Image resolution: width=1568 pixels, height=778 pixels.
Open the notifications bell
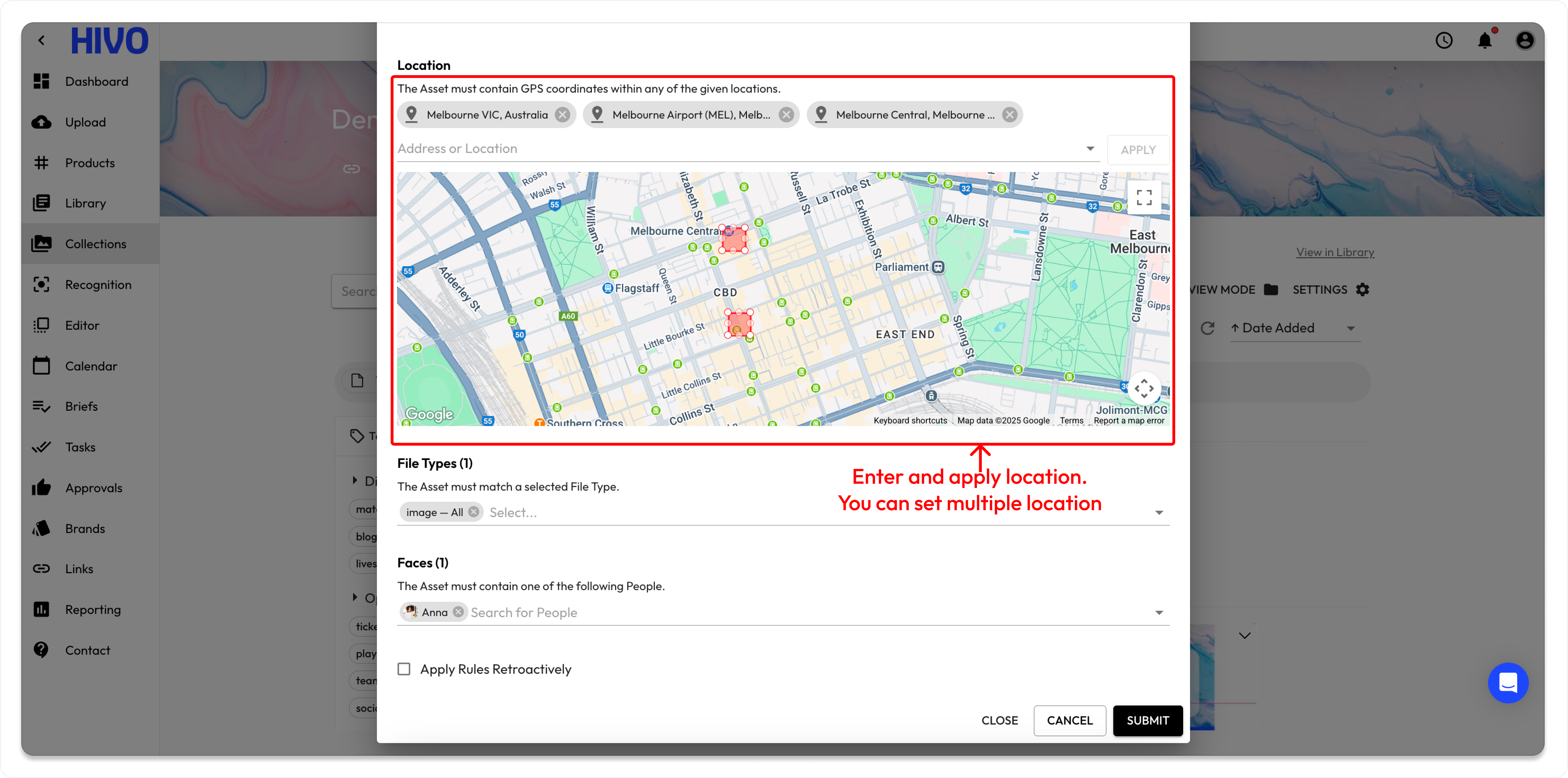[x=1485, y=40]
